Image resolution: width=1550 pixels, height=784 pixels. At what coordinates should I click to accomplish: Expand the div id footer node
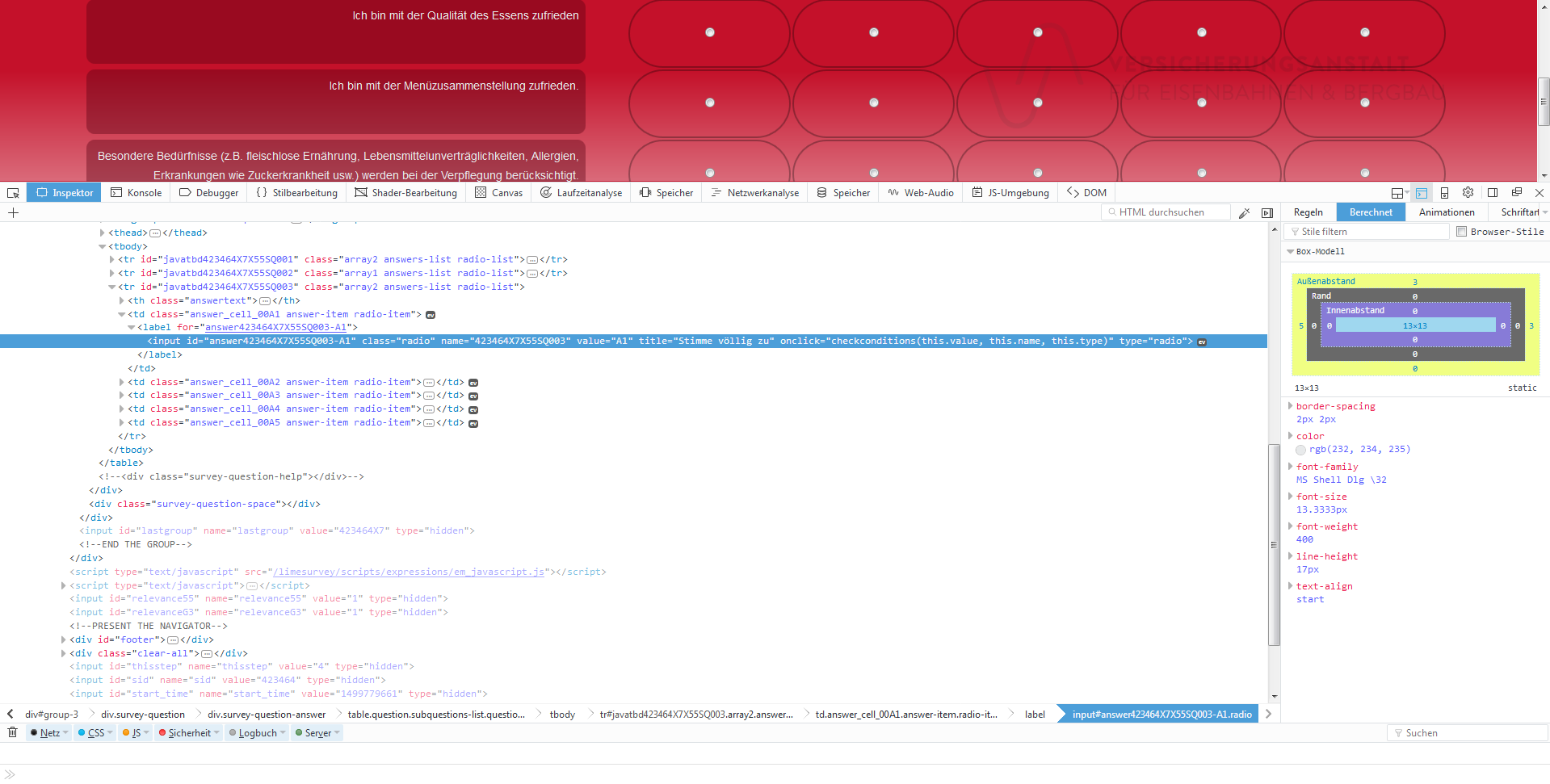point(64,639)
